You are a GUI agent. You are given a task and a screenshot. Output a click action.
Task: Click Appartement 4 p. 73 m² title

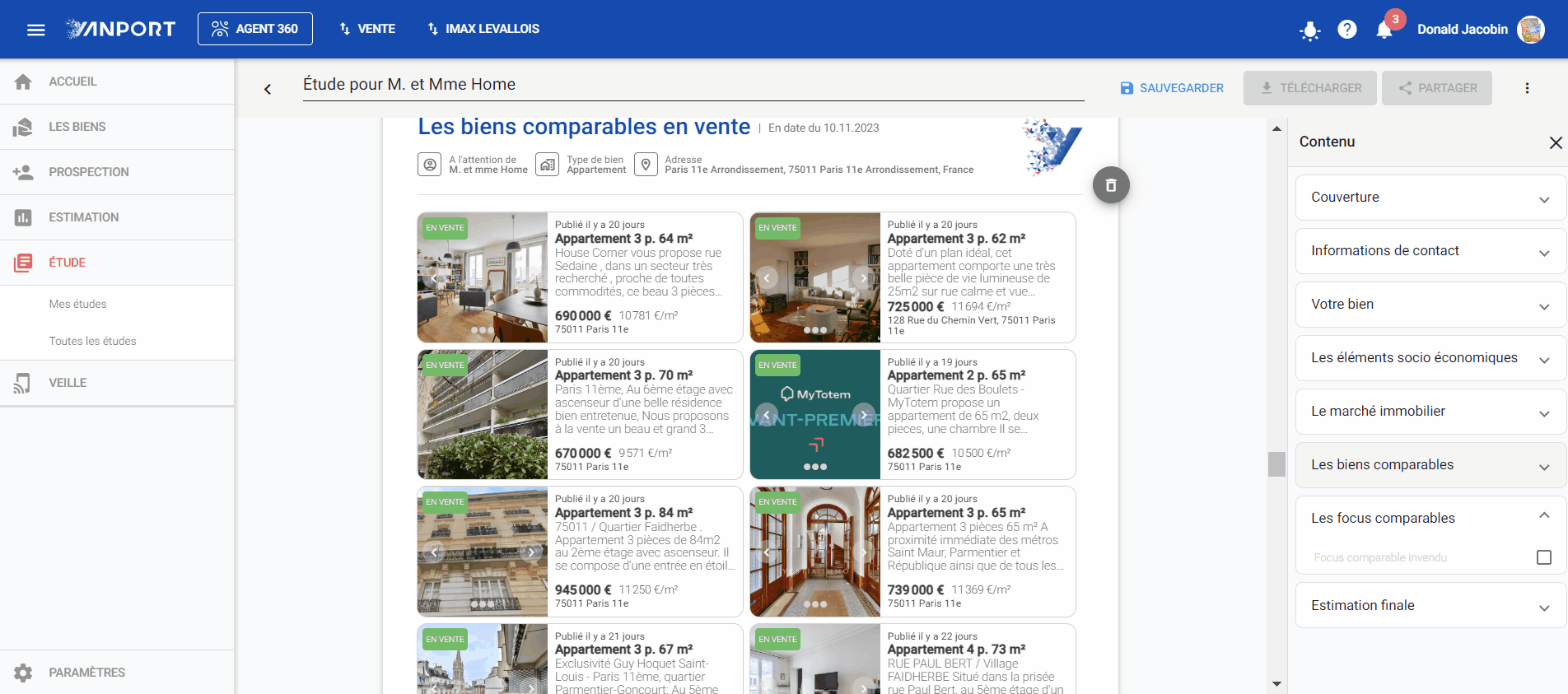click(956, 650)
